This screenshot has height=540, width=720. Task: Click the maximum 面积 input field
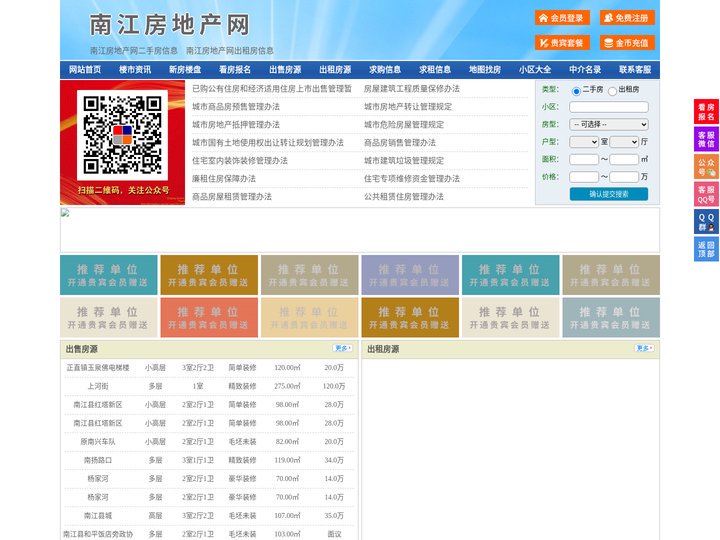tap(624, 159)
